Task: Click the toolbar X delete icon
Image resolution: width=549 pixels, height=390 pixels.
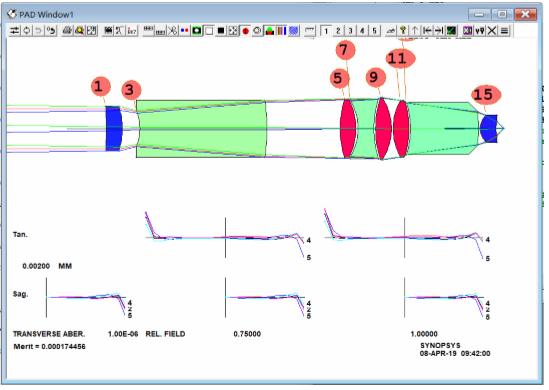Action: (492, 31)
